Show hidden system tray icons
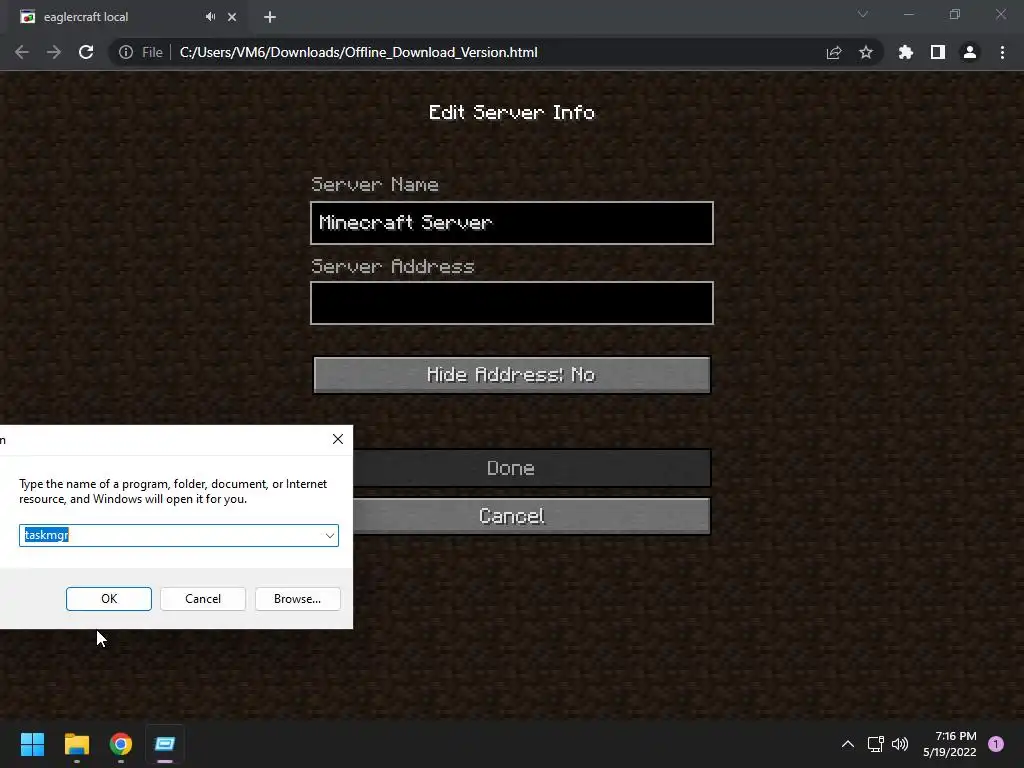The width and height of the screenshot is (1024, 768). pyautogui.click(x=848, y=744)
